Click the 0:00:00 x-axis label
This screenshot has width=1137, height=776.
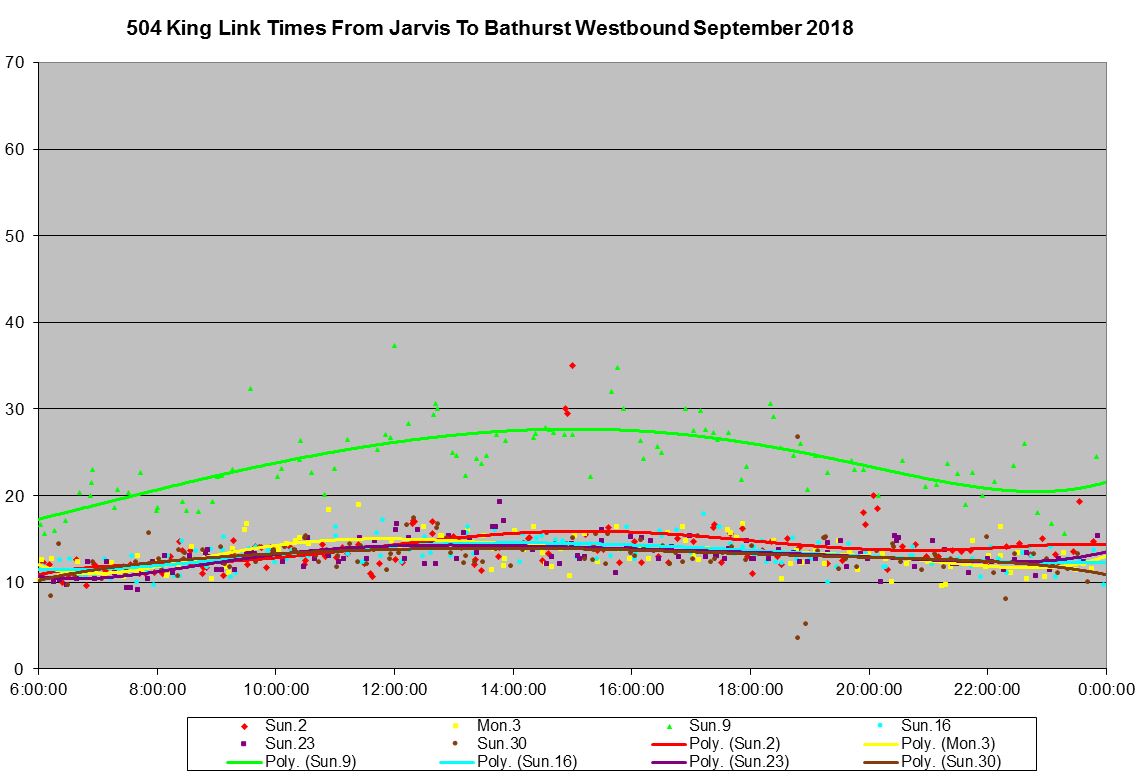click(1106, 689)
